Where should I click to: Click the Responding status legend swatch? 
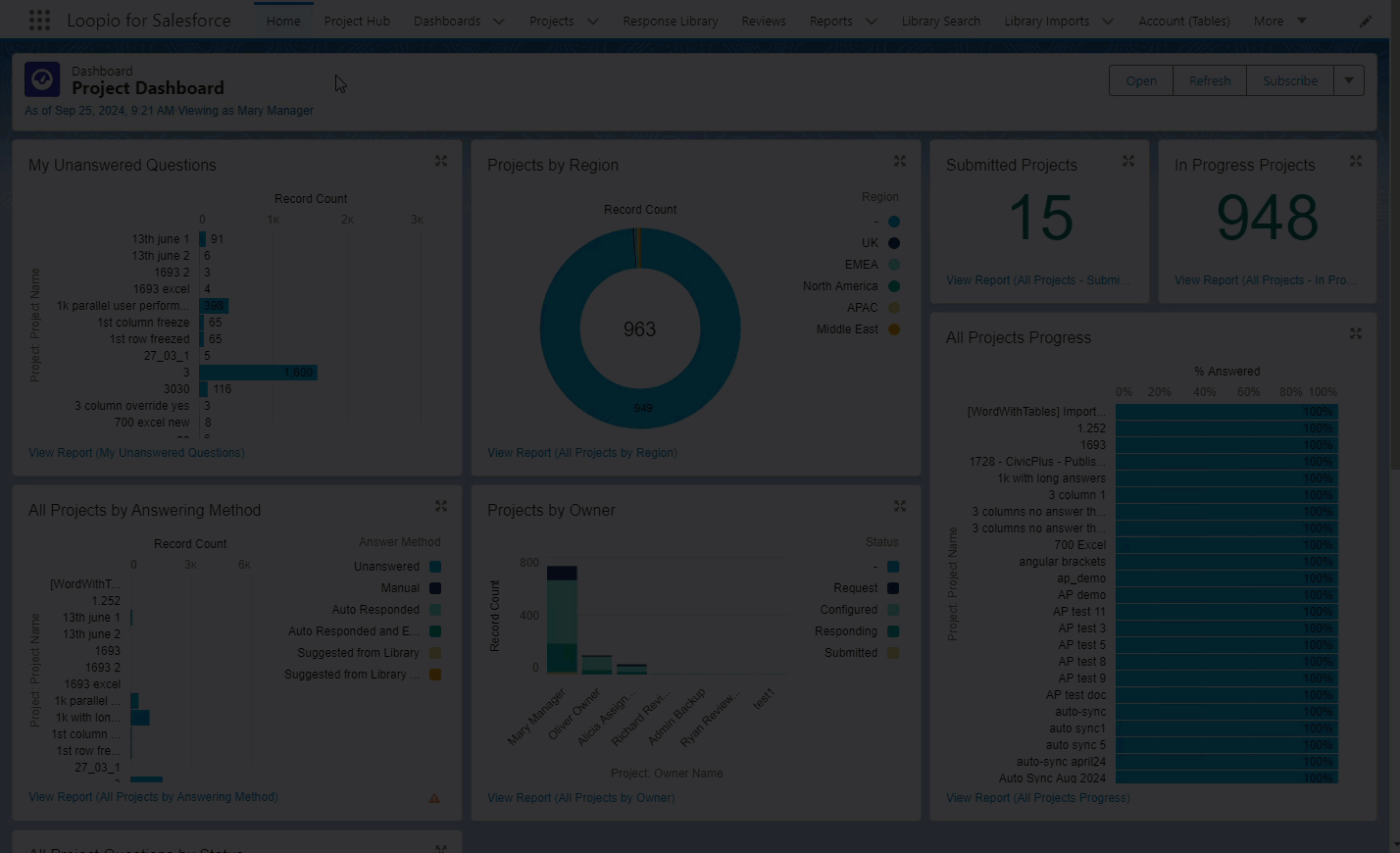click(893, 631)
